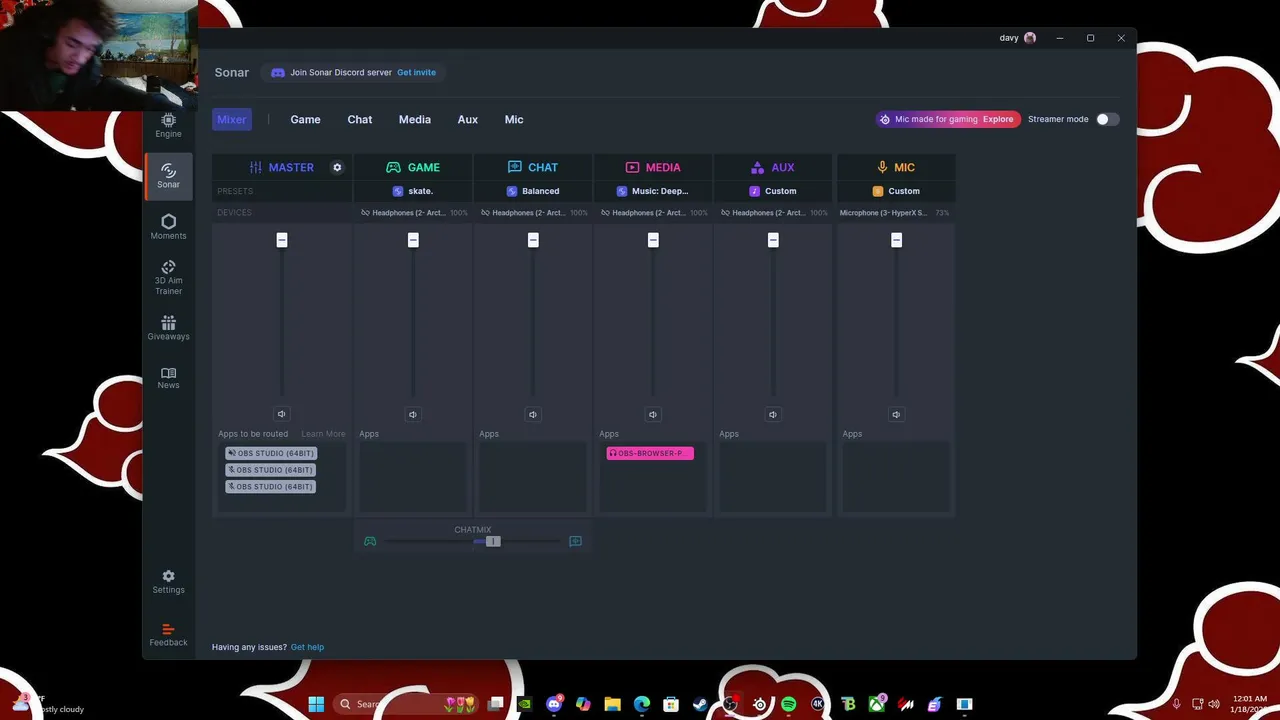
Task: Click the Master volume slider handle
Action: click(x=282, y=240)
